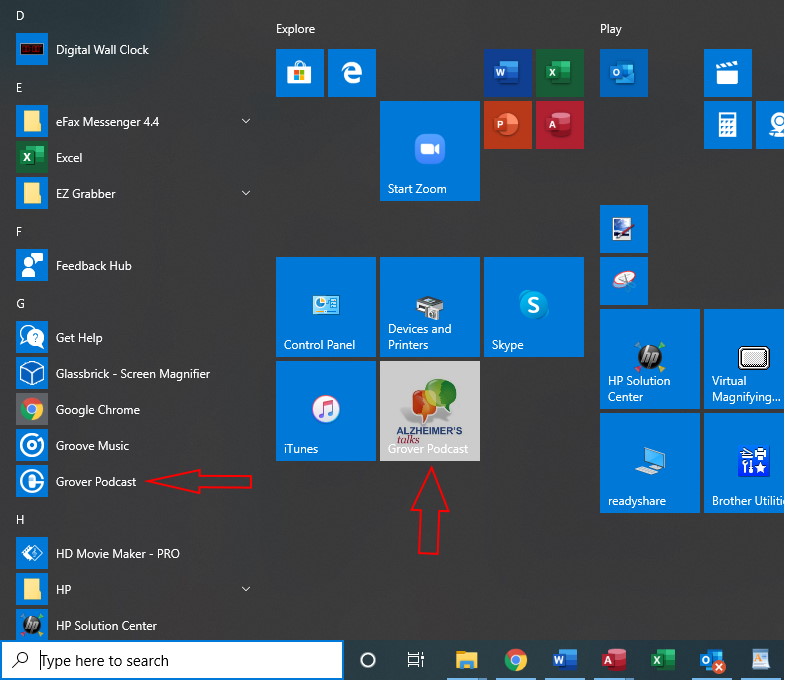Image resolution: width=800 pixels, height=680 pixels.
Task: Open the readyshare tile
Action: (x=649, y=463)
